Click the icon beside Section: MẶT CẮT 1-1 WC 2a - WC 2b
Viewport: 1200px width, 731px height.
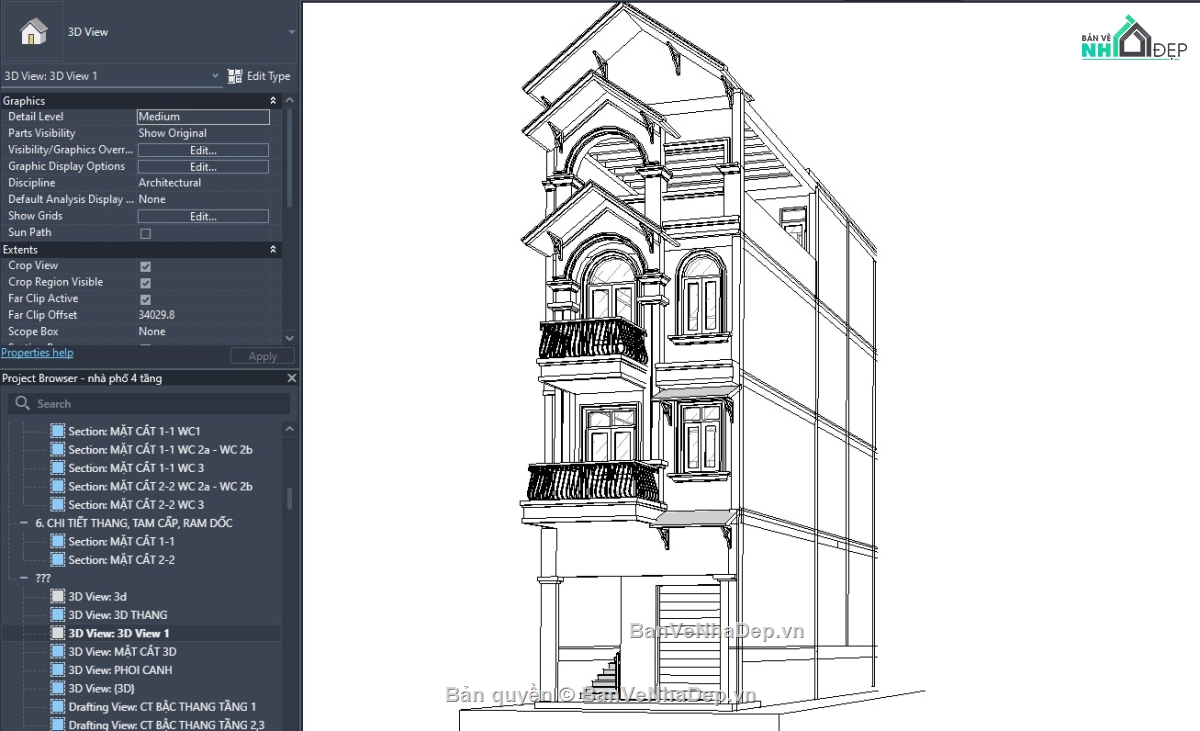click(57, 450)
